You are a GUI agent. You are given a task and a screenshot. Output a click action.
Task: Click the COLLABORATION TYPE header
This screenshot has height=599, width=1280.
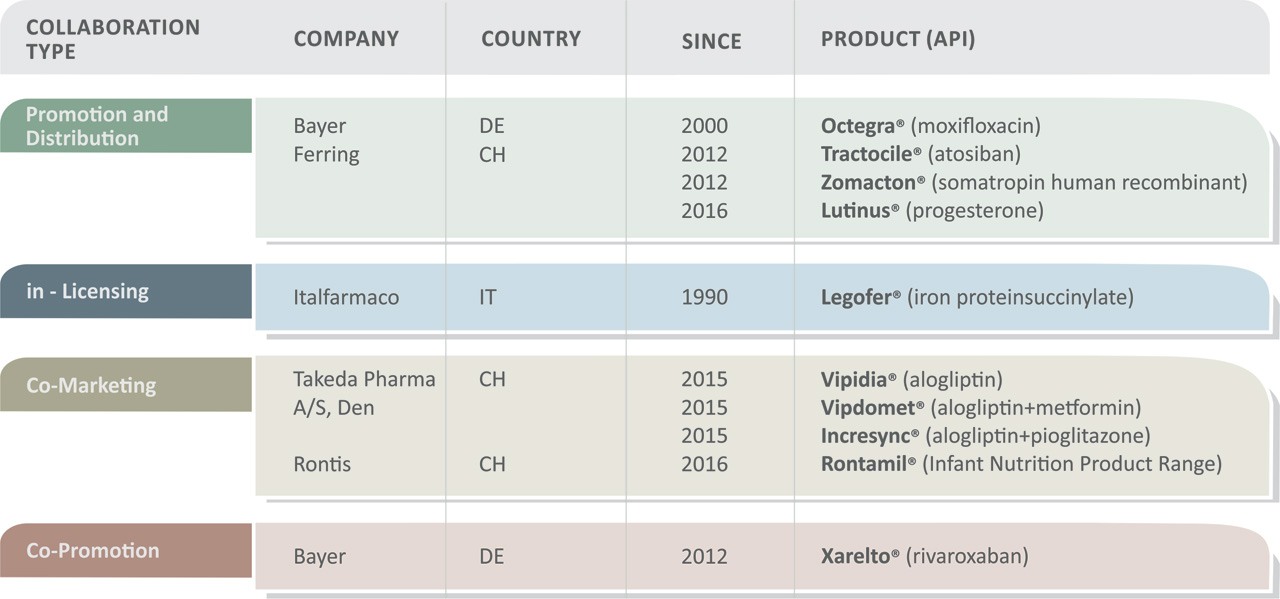pyautogui.click(x=113, y=39)
